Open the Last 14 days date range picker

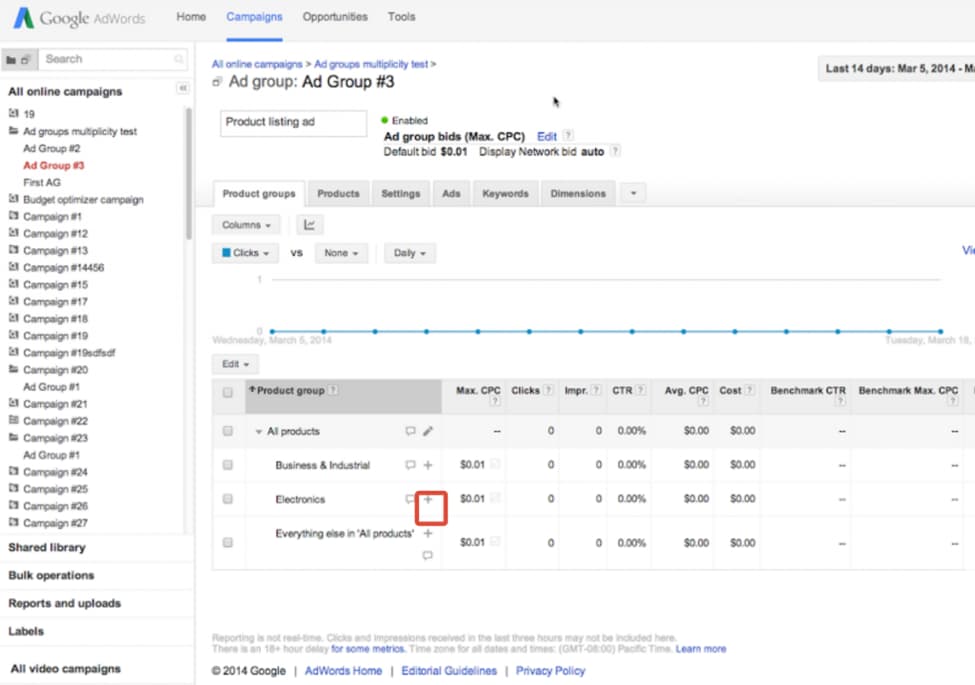click(x=896, y=68)
